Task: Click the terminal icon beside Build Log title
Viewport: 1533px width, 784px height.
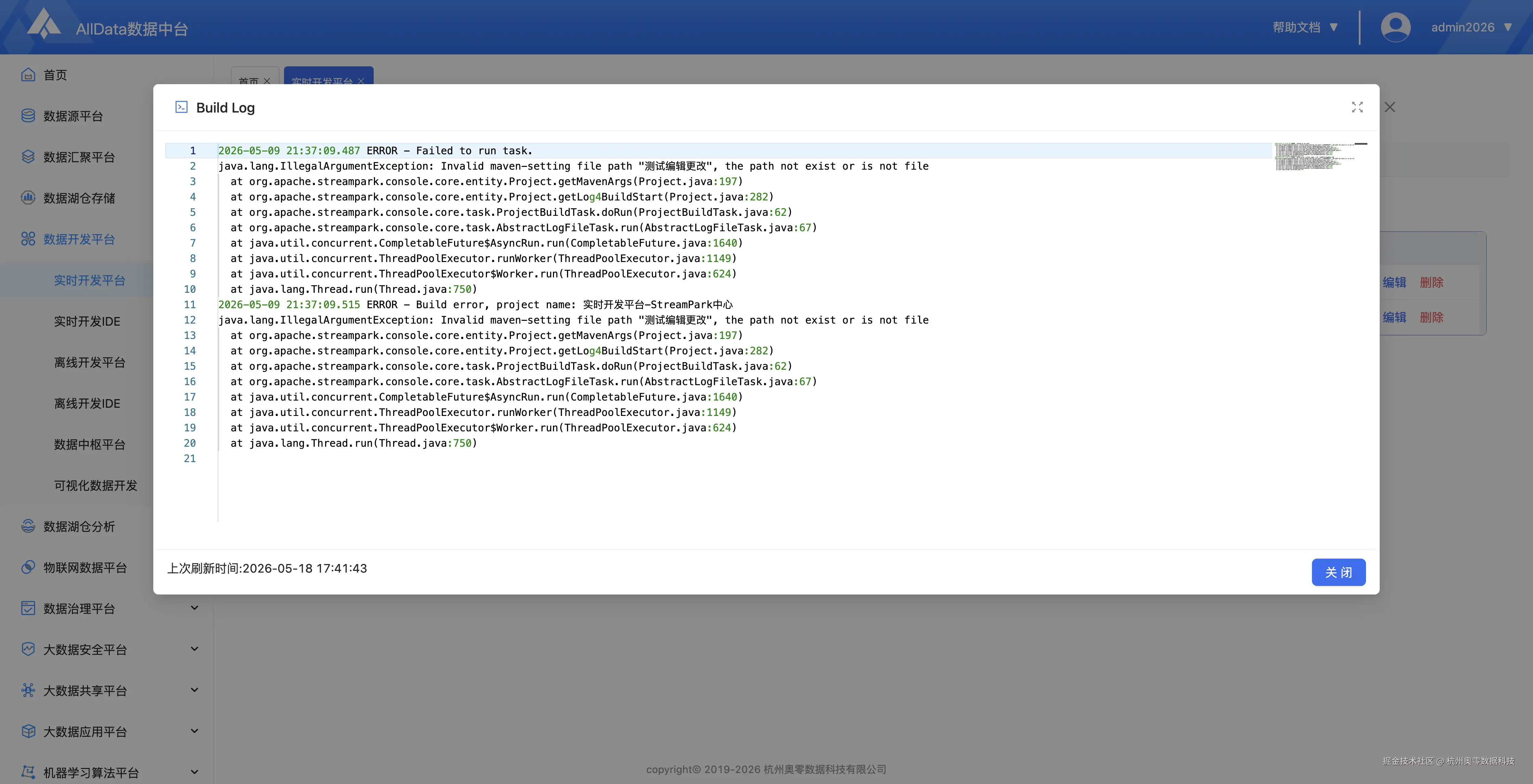Action: 181,107
